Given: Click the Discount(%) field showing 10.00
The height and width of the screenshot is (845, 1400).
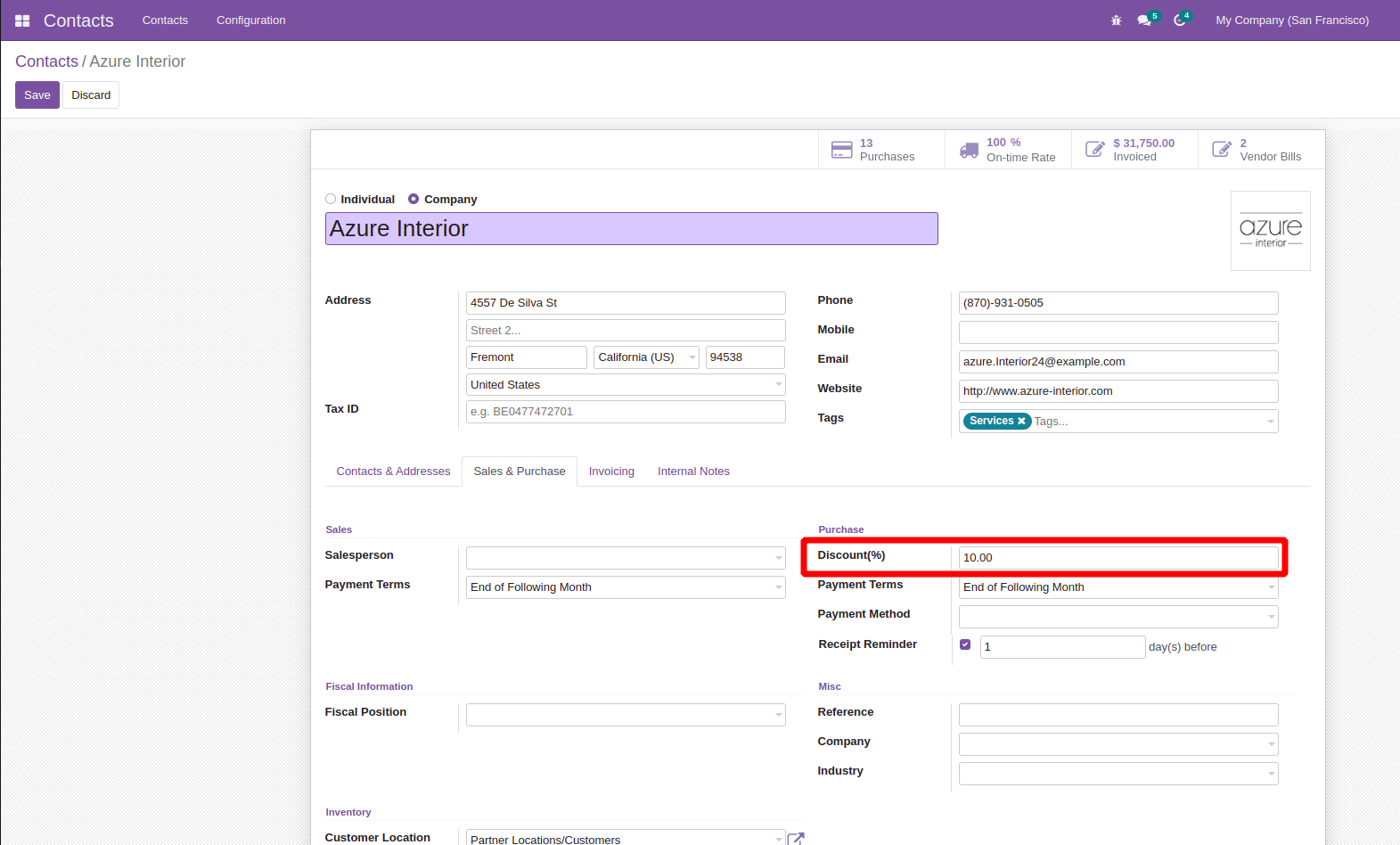Looking at the screenshot, I should coord(1118,558).
